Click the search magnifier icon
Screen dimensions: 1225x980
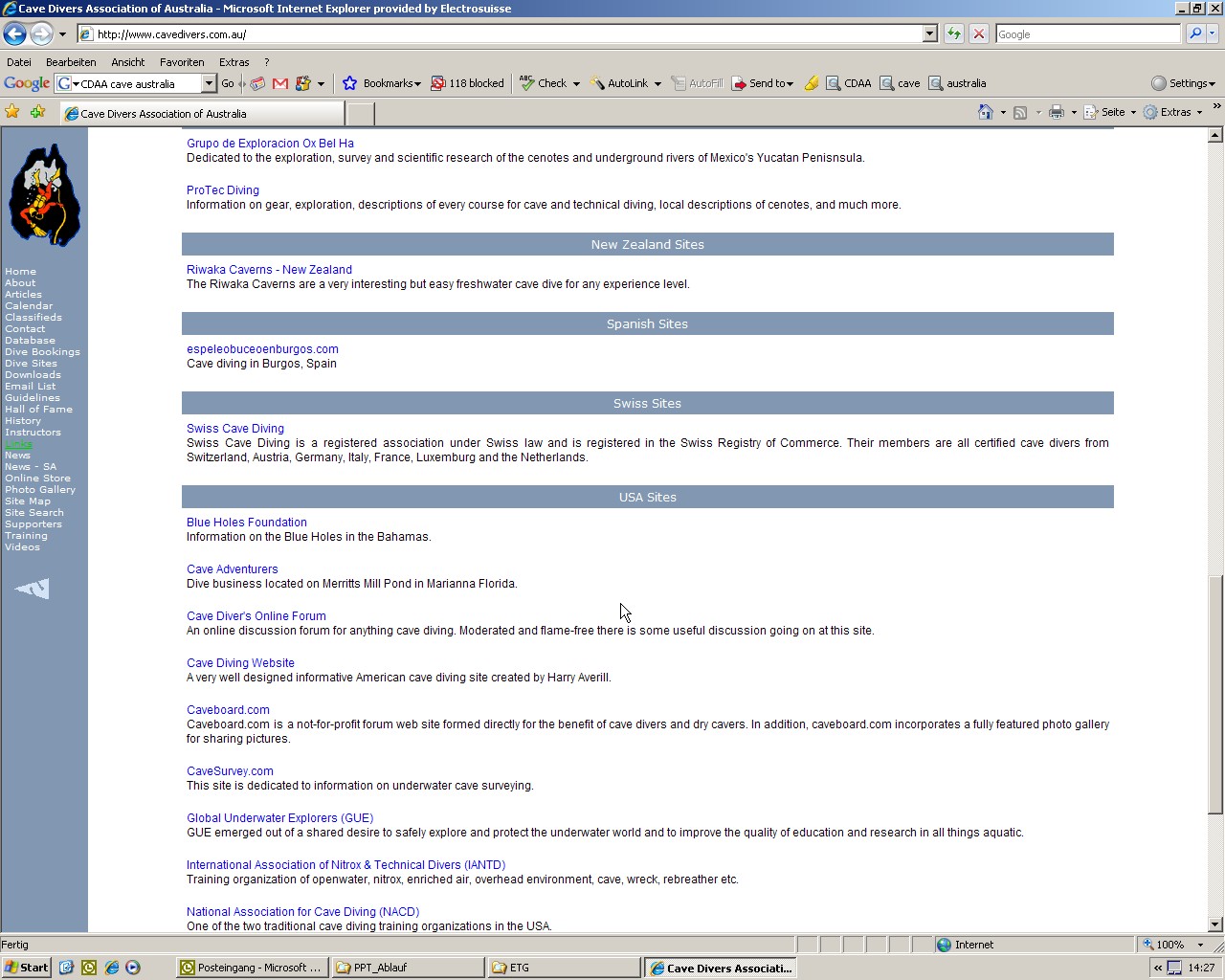coord(1195,33)
